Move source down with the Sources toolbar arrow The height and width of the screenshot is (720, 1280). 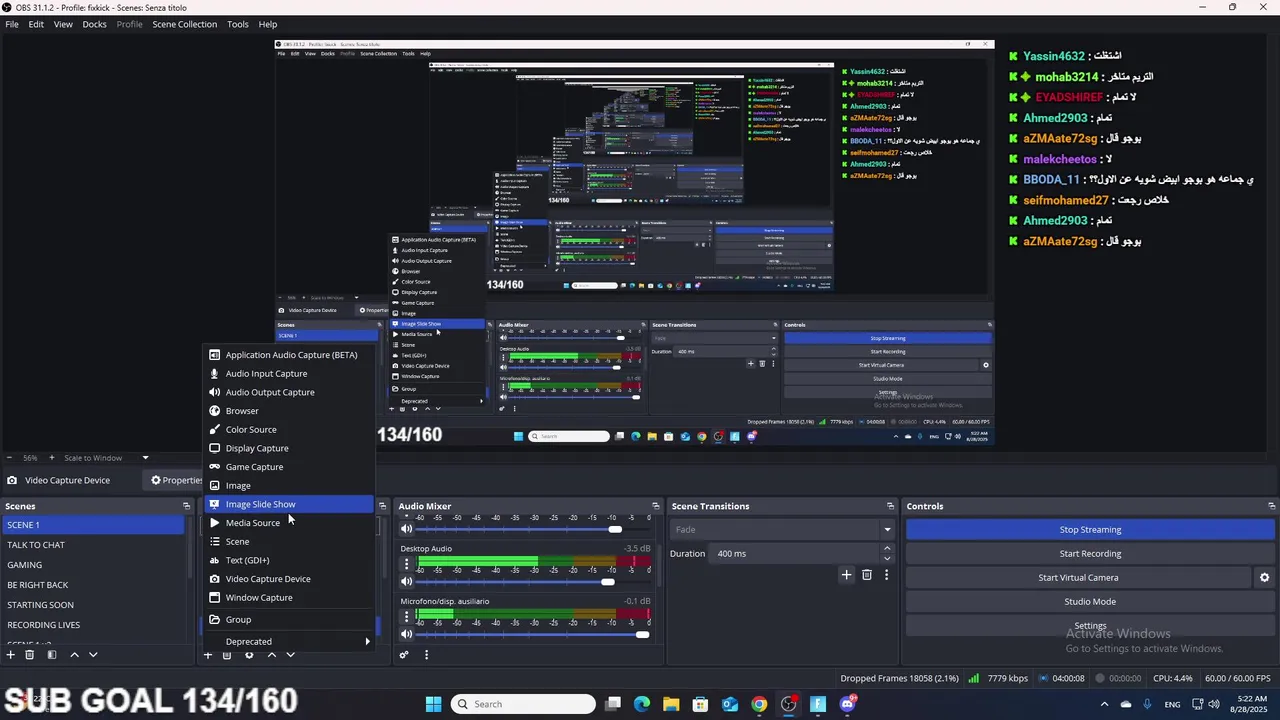[x=290, y=655]
